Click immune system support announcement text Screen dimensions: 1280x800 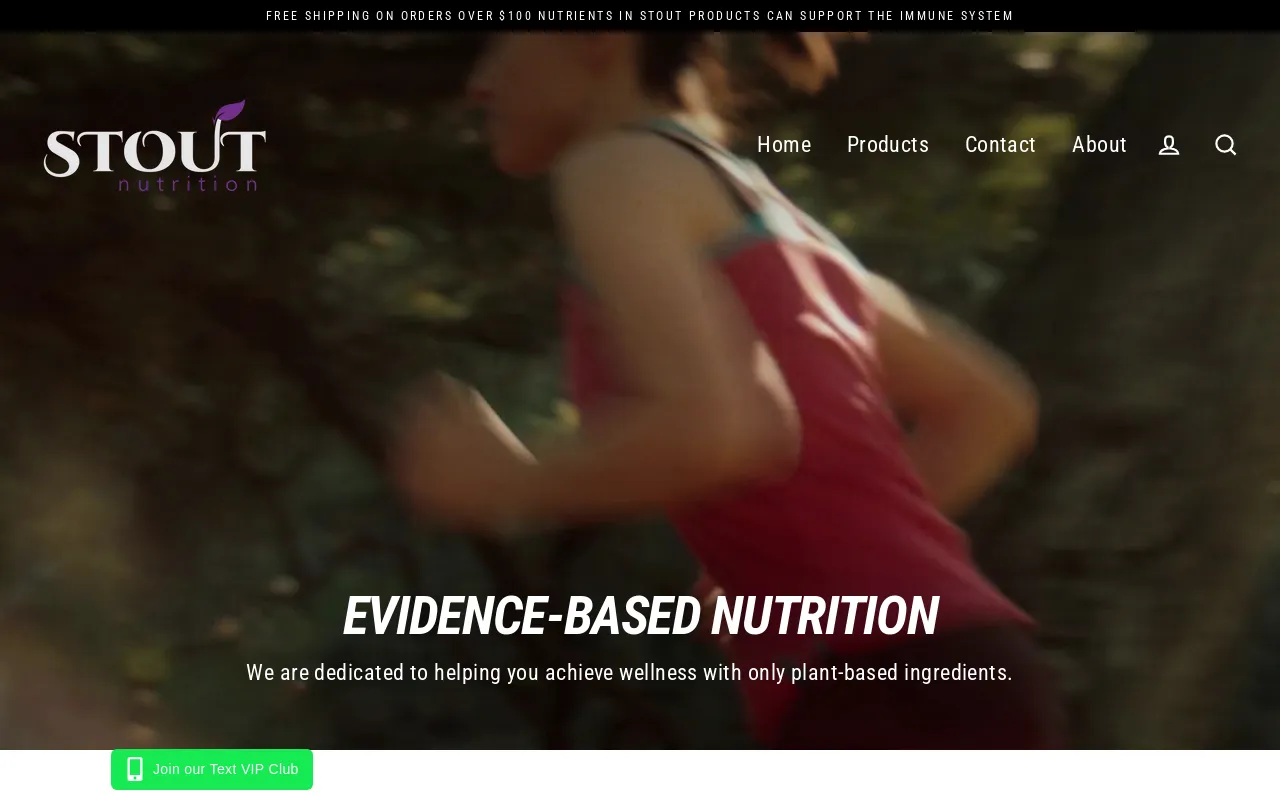point(776,16)
